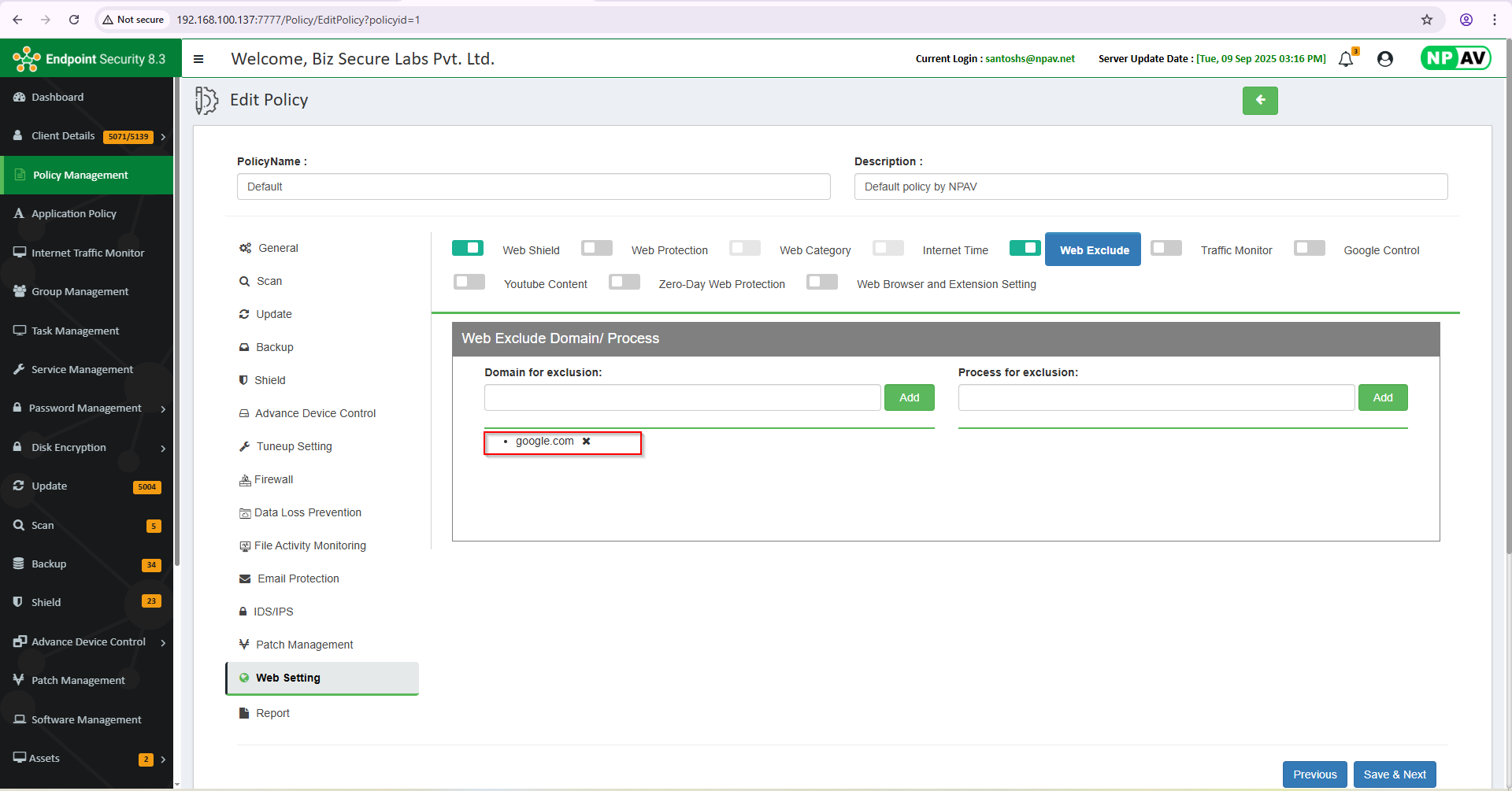Click the hamburger menu icon
This screenshot has width=1512, height=791.
click(x=198, y=59)
